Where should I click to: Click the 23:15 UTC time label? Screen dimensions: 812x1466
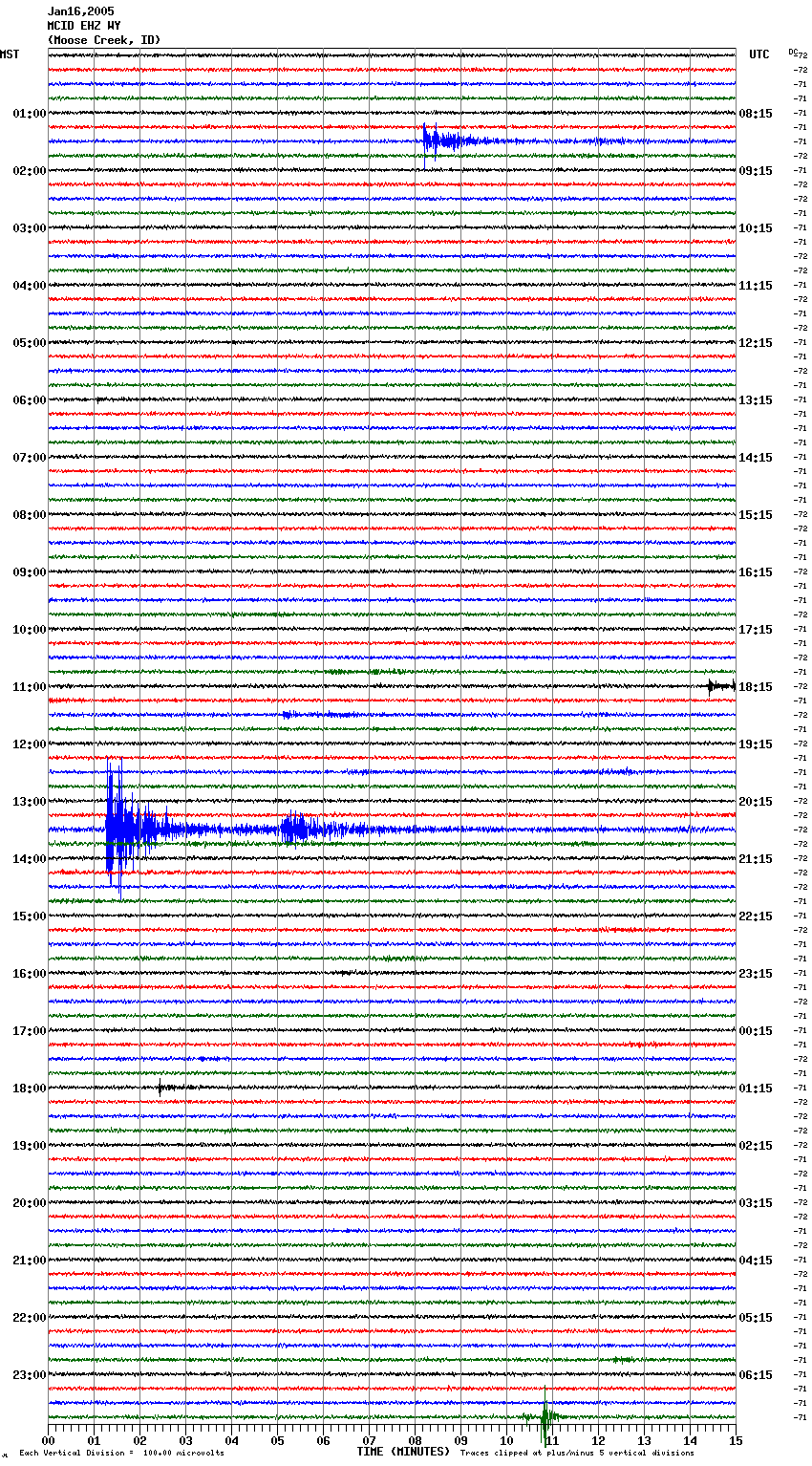(756, 974)
